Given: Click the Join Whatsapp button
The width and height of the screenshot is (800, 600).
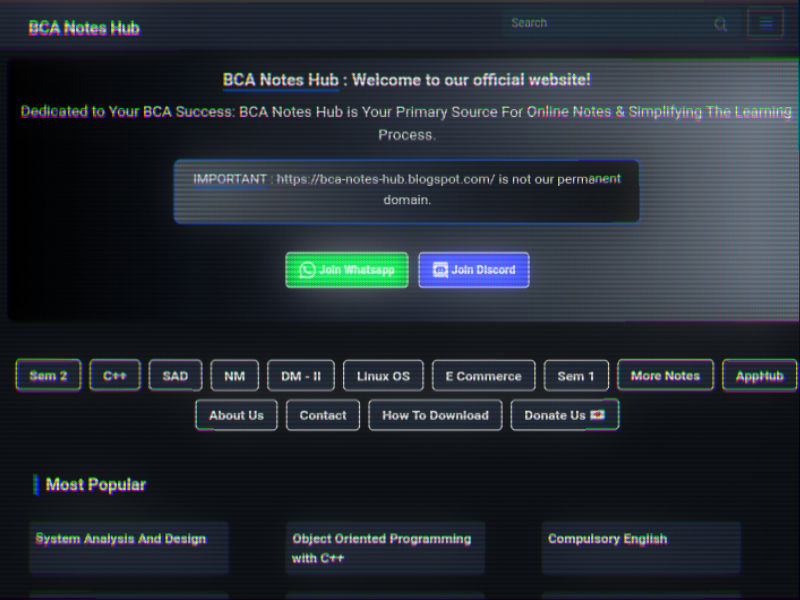Looking at the screenshot, I should point(347,270).
